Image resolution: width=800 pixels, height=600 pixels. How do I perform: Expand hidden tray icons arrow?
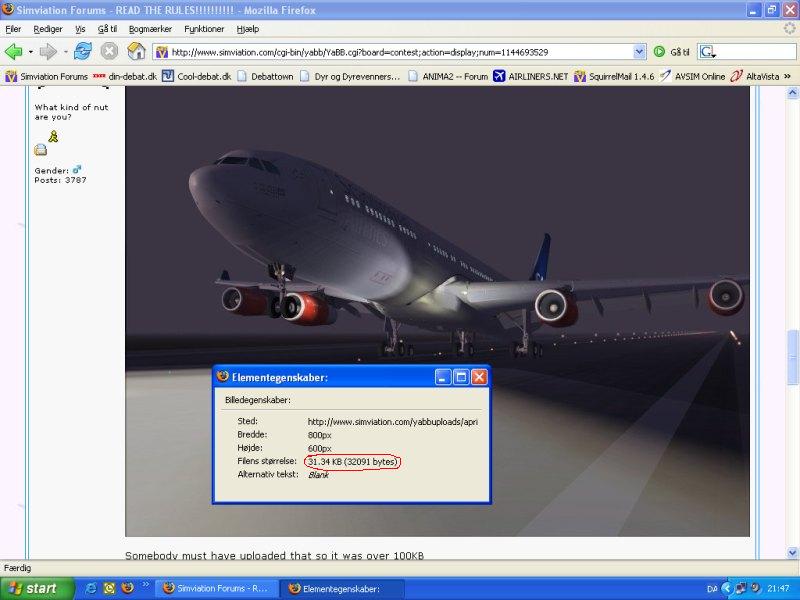coord(727,589)
